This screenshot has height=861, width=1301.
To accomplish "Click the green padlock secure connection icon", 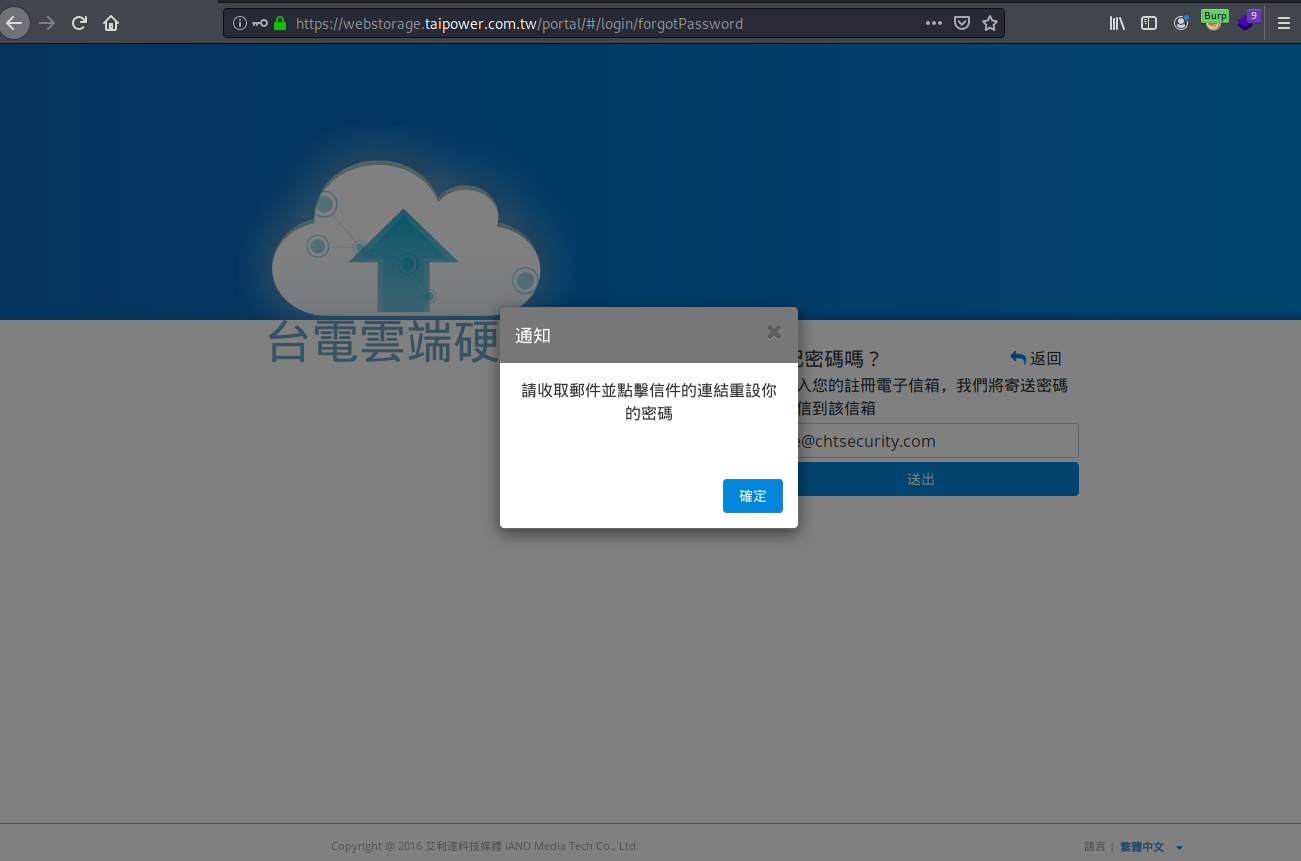I will click(280, 23).
